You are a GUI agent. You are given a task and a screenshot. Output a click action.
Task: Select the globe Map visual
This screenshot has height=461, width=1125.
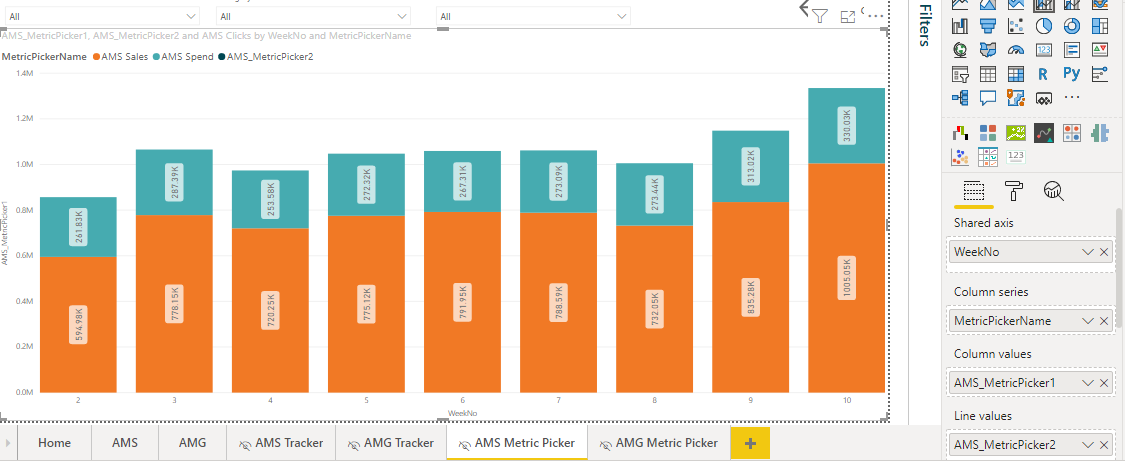tap(960, 50)
